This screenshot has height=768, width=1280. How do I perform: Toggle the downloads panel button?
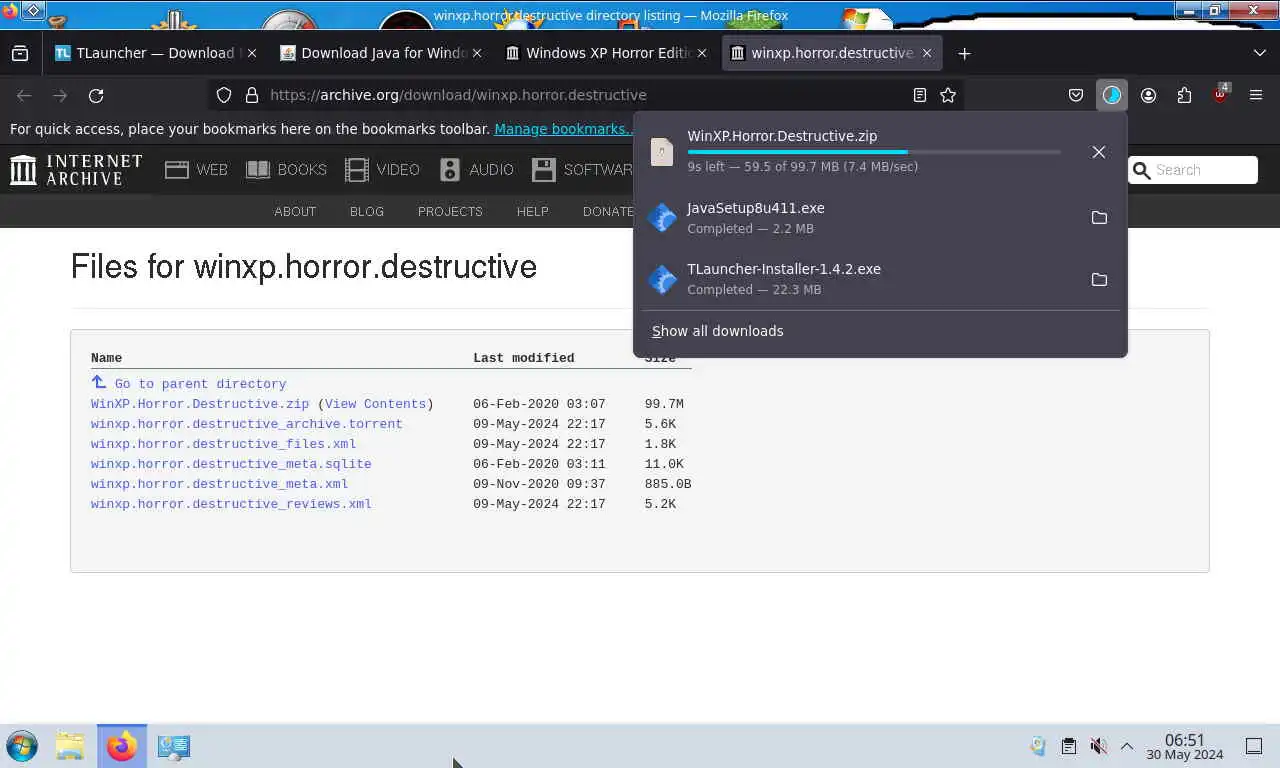1112,95
